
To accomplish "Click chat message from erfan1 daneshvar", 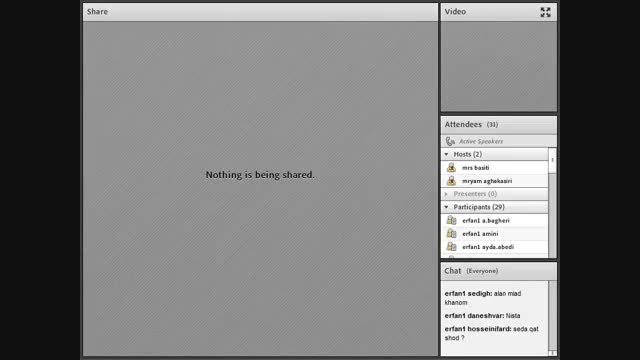I will coord(482,316).
